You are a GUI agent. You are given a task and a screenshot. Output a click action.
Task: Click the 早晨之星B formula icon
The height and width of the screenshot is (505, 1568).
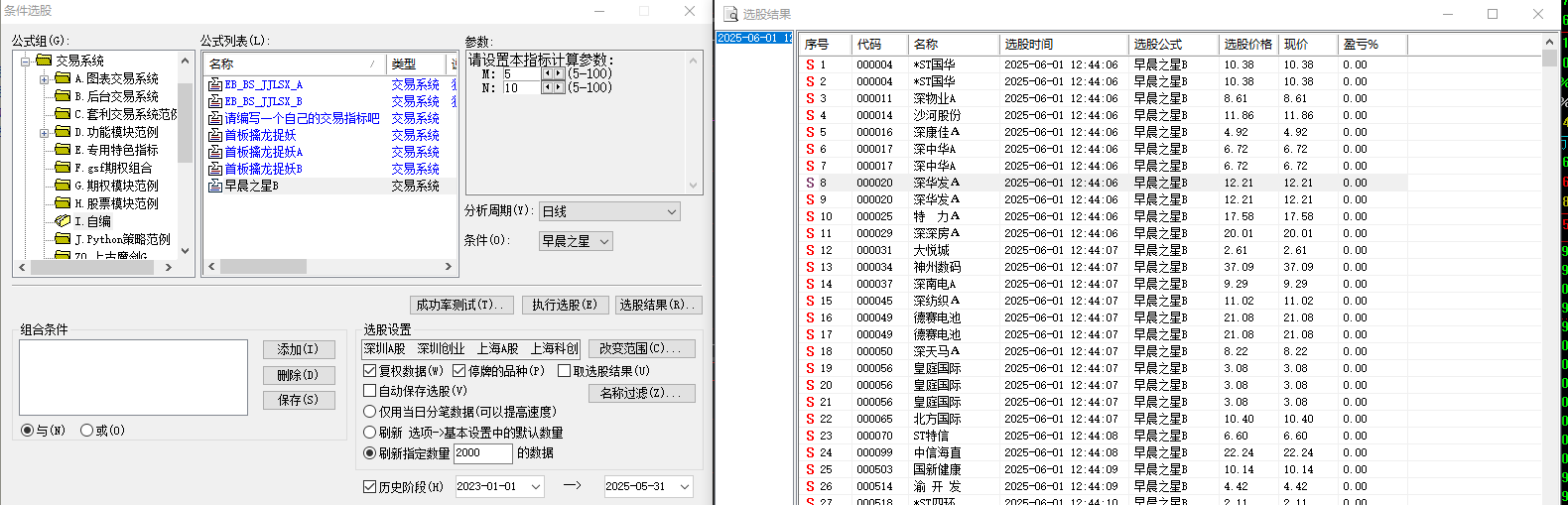click(x=214, y=186)
